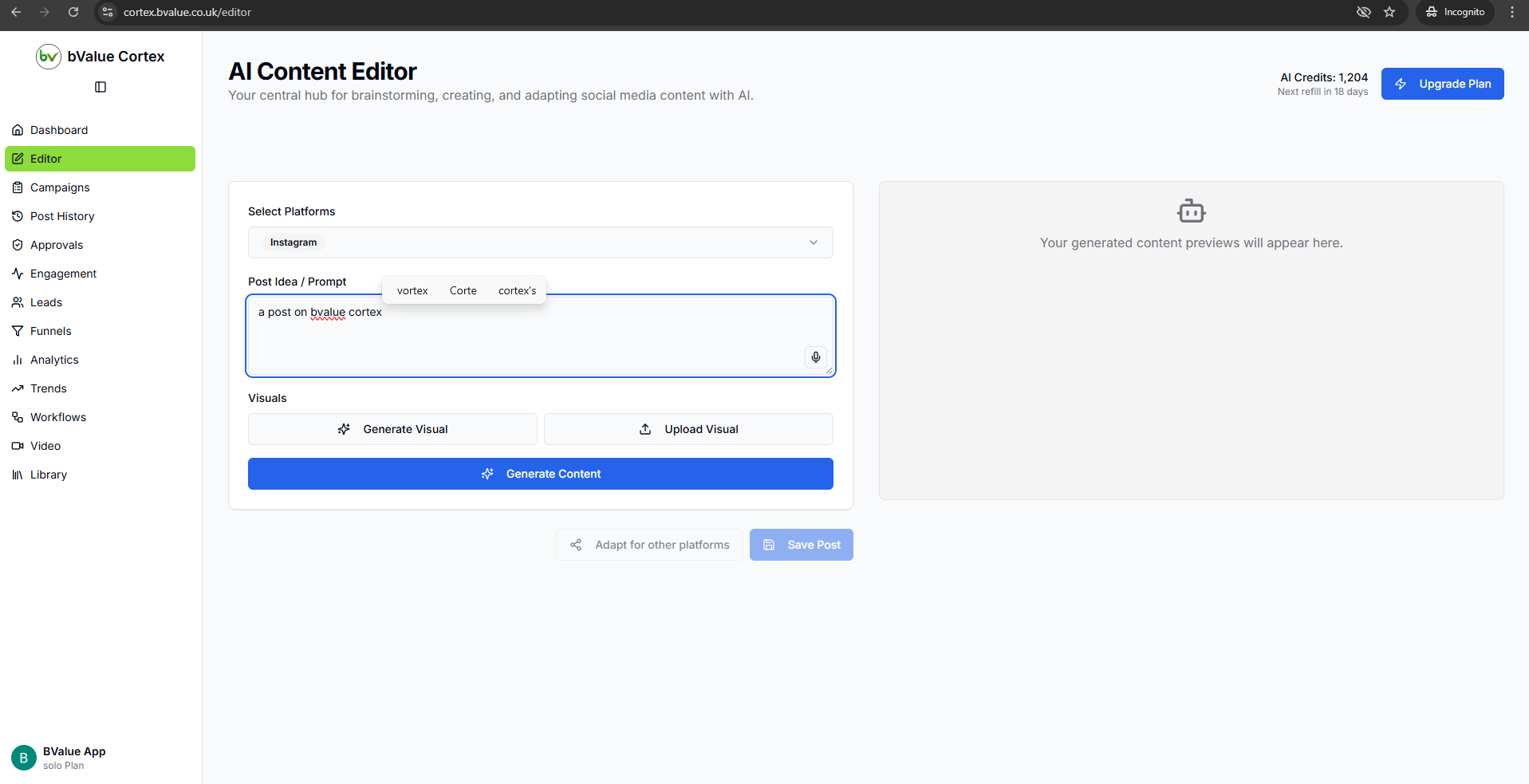This screenshot has height=784, width=1529.
Task: Select the 'vortex' spelling suggestion
Action: (x=412, y=290)
